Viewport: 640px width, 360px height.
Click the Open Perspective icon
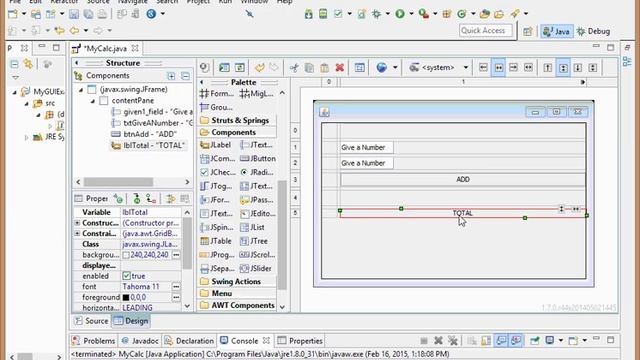528,31
